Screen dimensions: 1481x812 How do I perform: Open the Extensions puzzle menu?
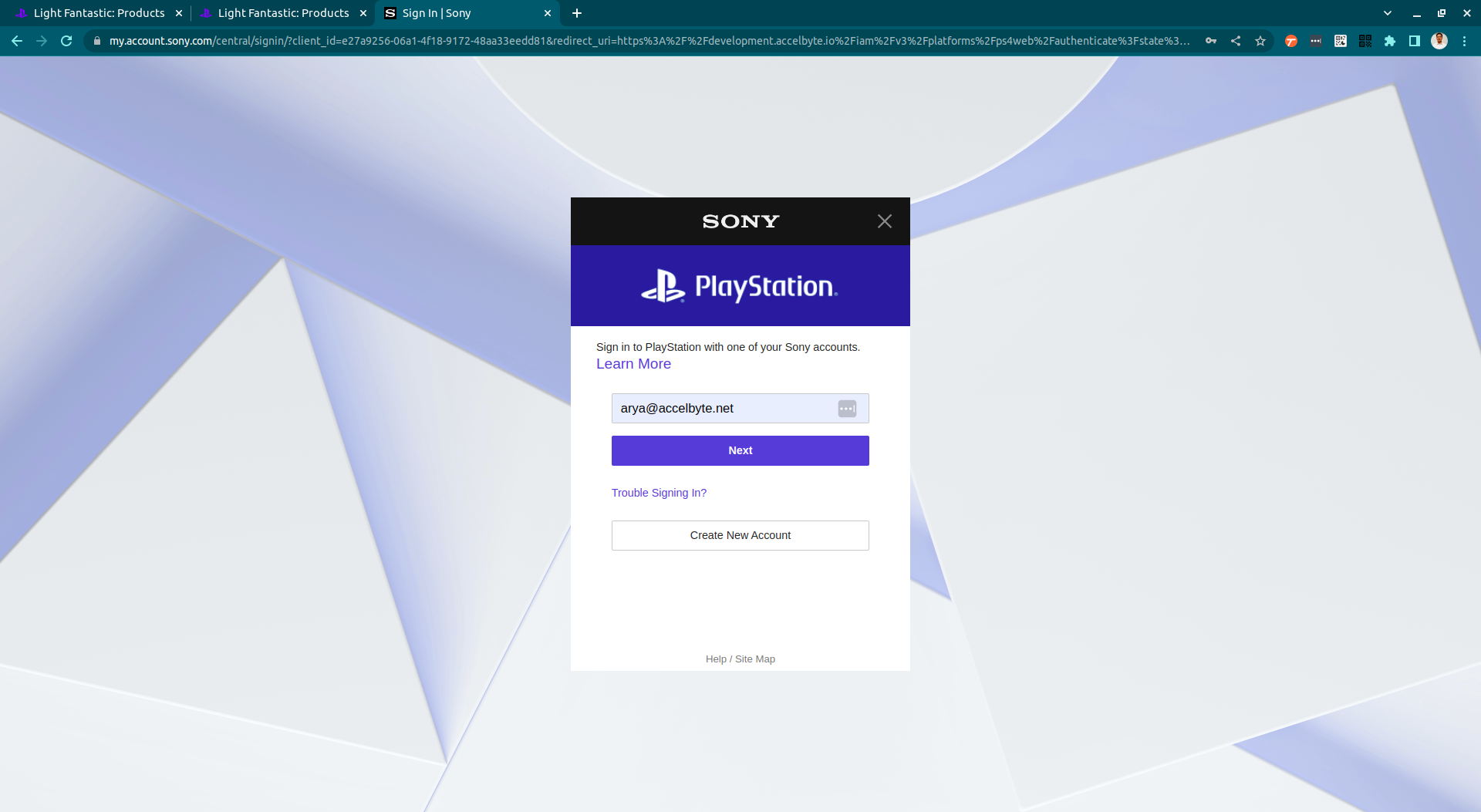(x=1390, y=41)
